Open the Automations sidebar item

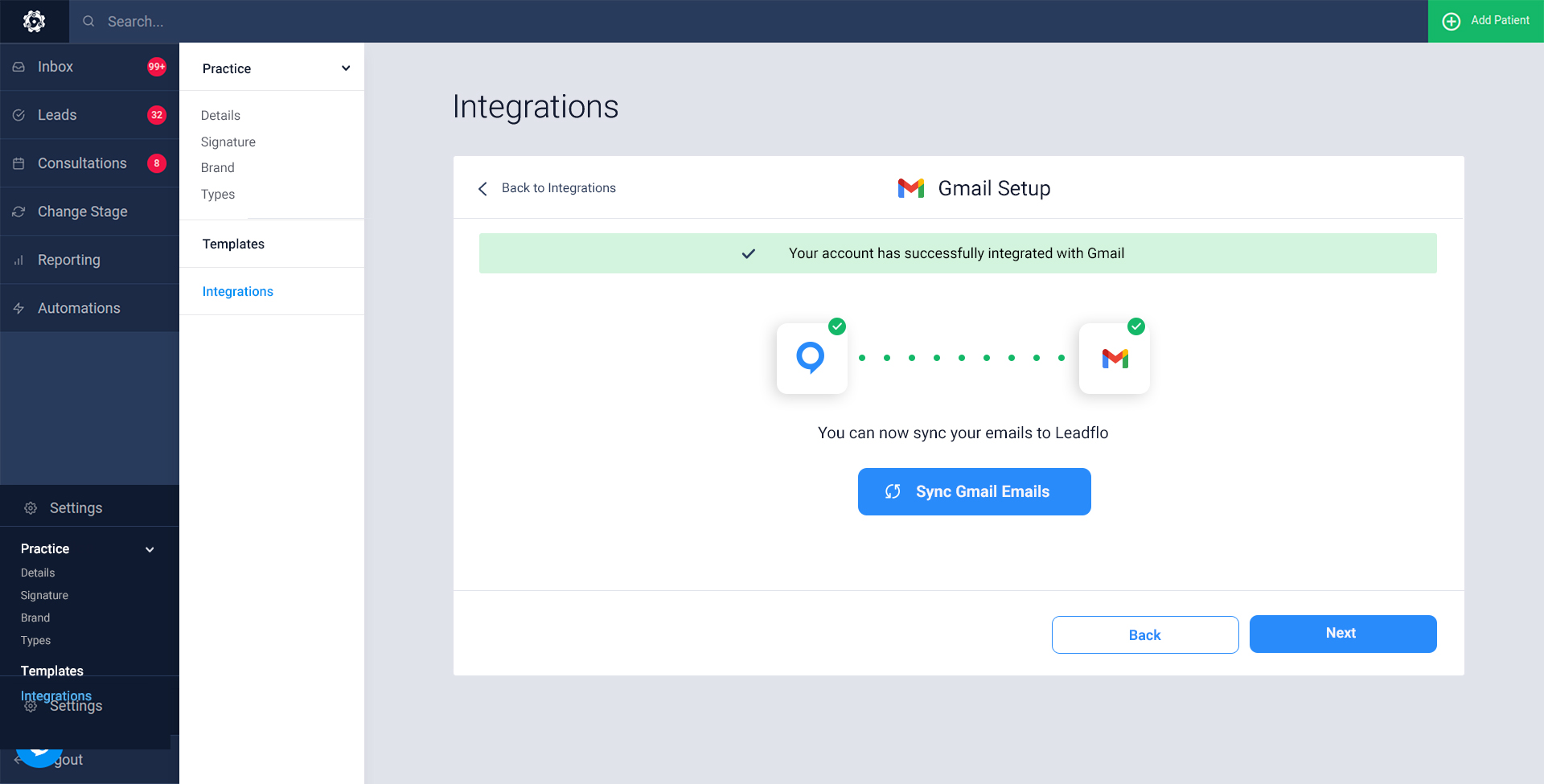(x=89, y=308)
